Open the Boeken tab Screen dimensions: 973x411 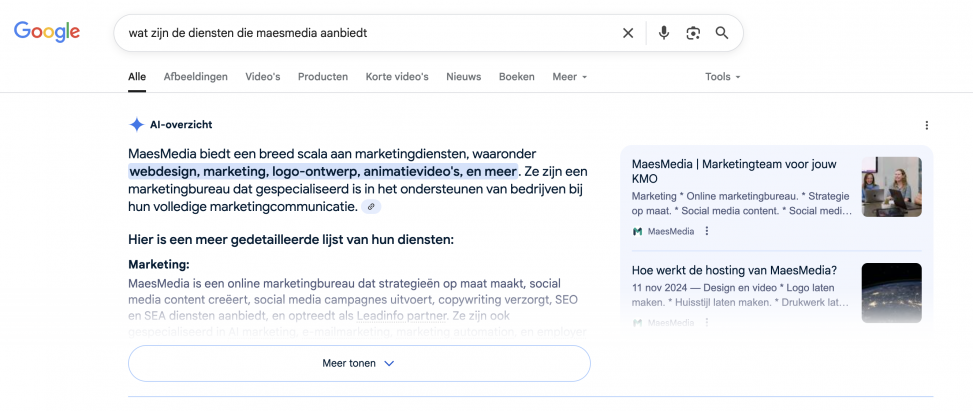coord(516,77)
